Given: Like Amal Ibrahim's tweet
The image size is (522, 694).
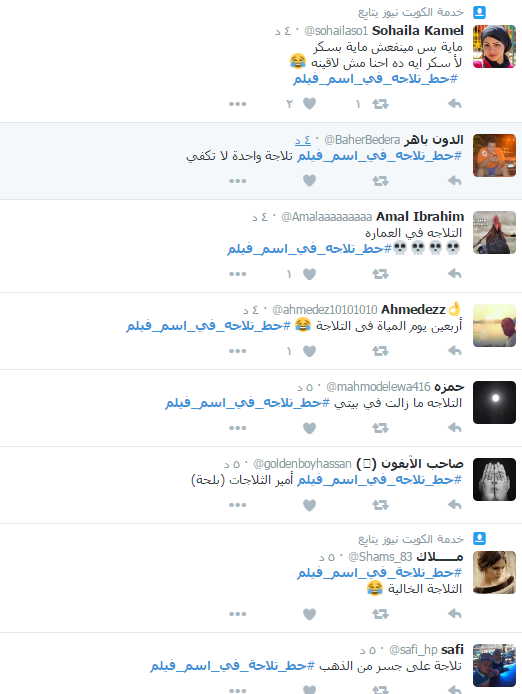Looking at the screenshot, I should tap(309, 274).
